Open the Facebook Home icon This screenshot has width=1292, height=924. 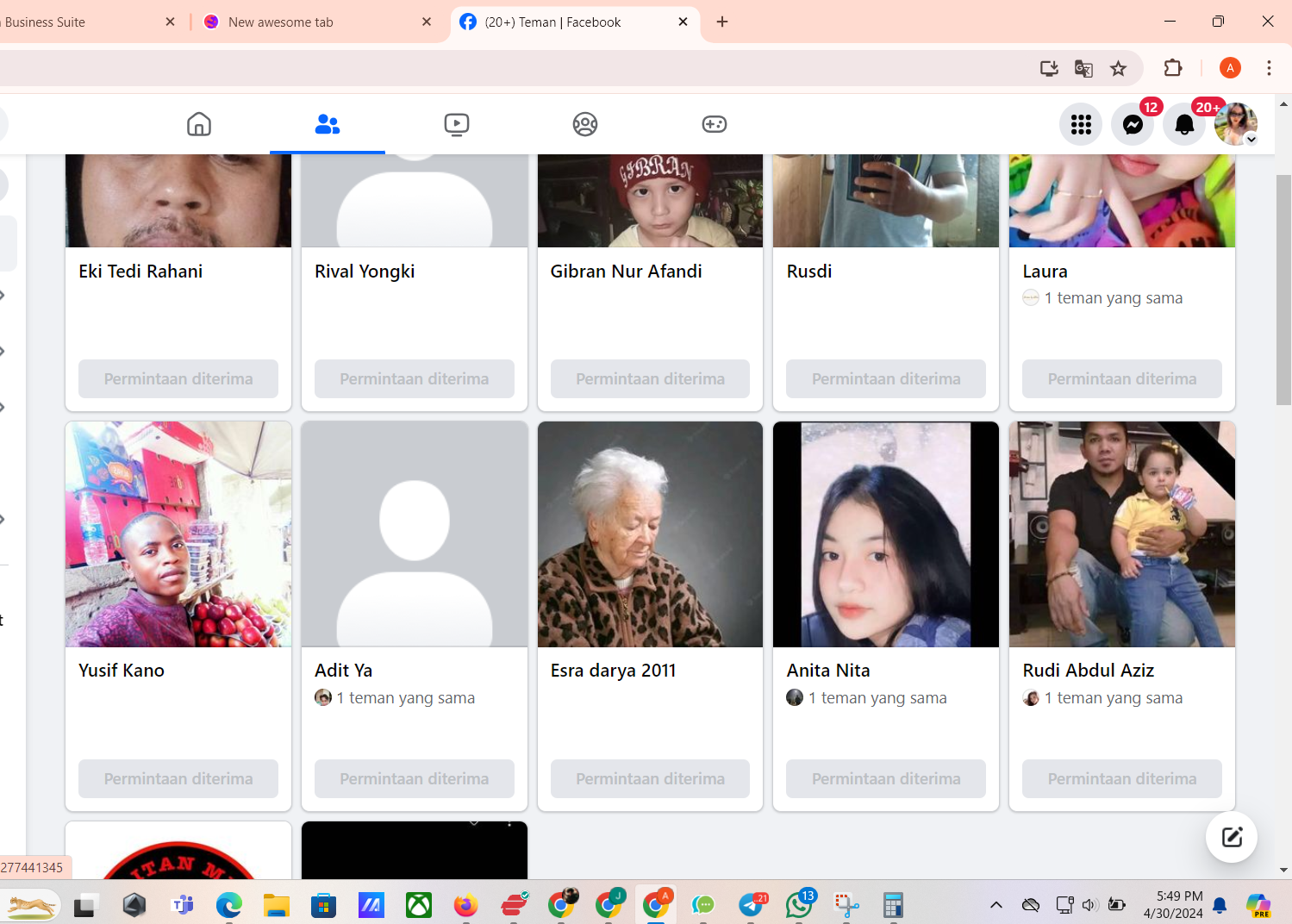(x=199, y=124)
